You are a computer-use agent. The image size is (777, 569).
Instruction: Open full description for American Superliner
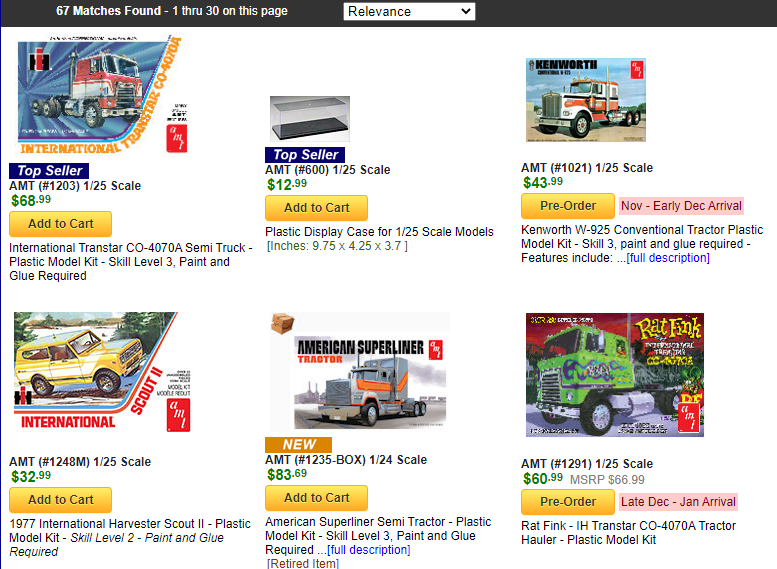coord(369,550)
